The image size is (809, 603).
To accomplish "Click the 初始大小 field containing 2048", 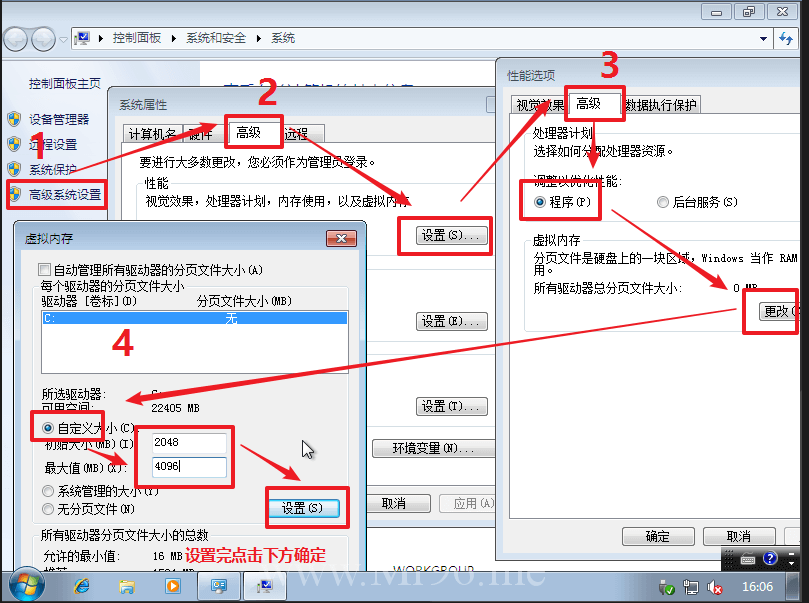I will (x=189, y=443).
